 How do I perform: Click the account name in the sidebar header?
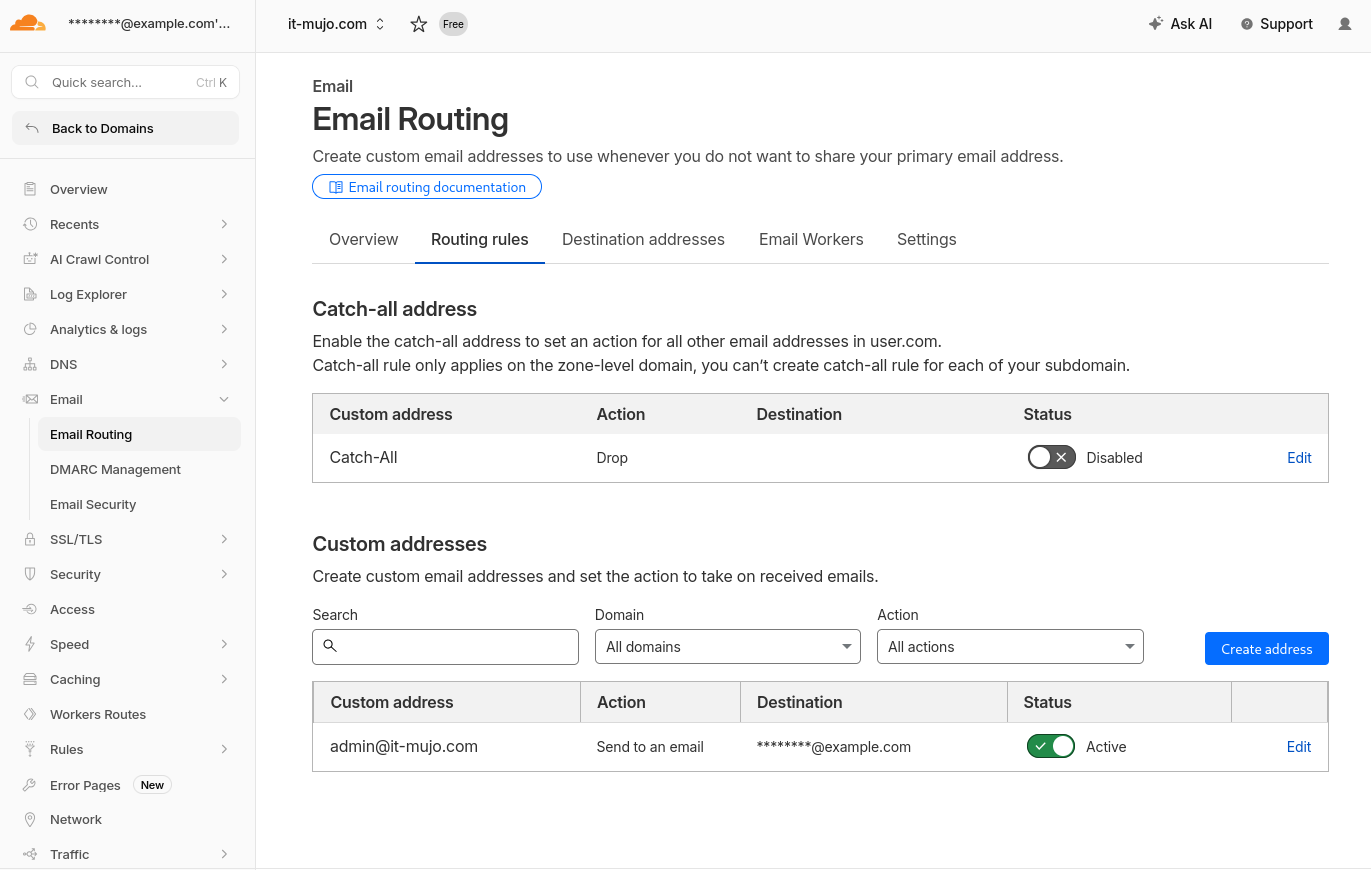[149, 24]
